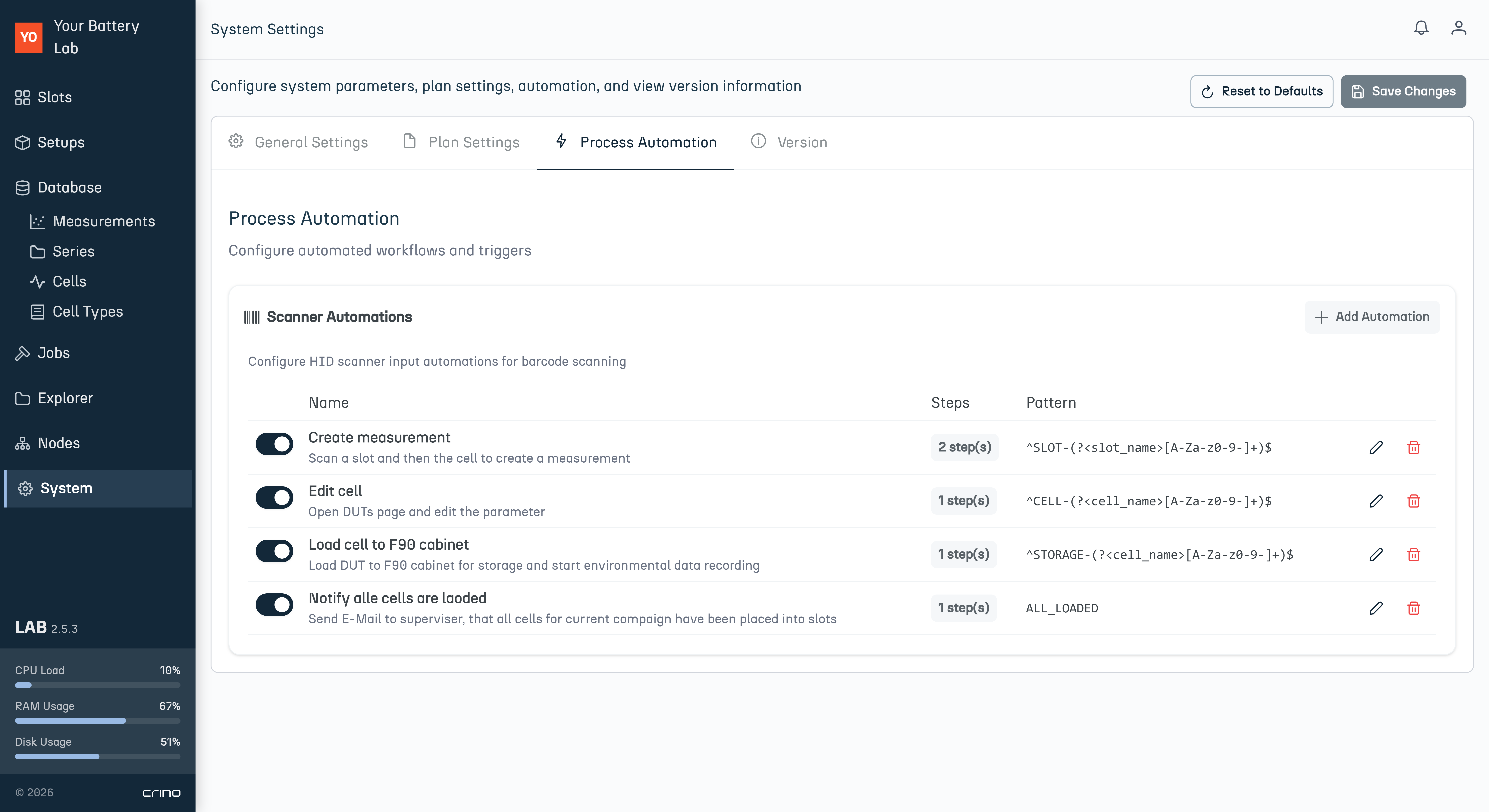Open the Nodes panel icon
1489x812 pixels.
[x=23, y=443]
